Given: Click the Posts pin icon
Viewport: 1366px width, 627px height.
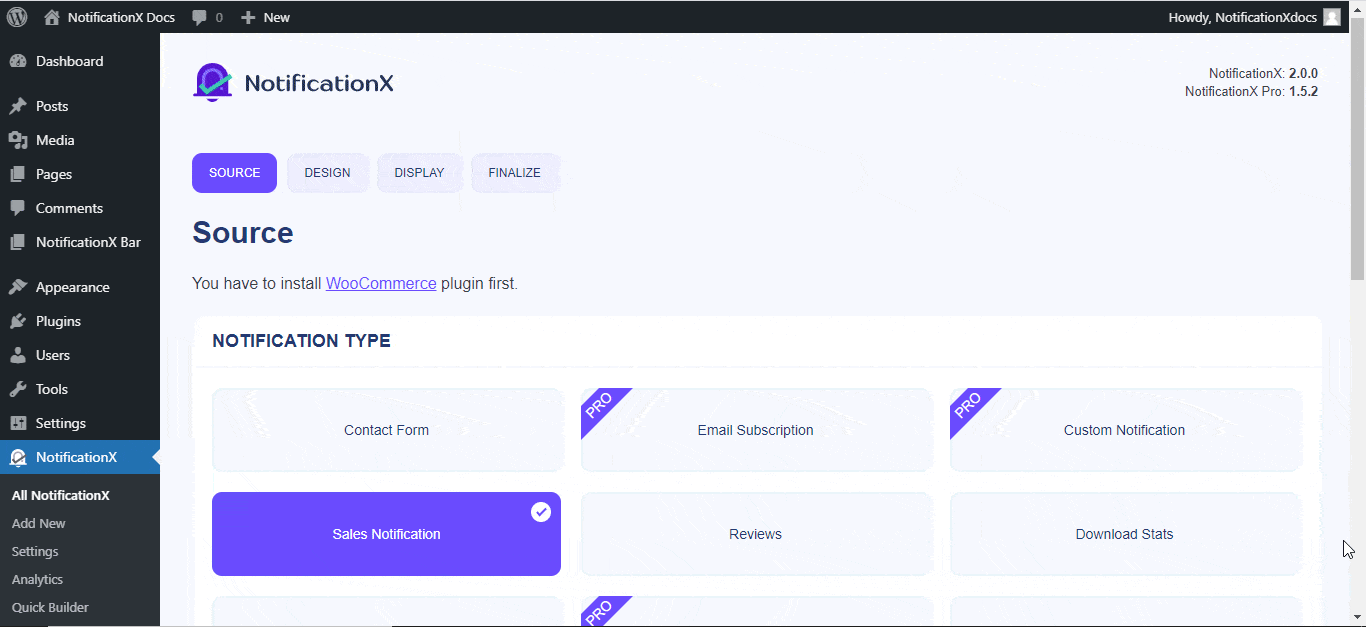Looking at the screenshot, I should pos(18,106).
